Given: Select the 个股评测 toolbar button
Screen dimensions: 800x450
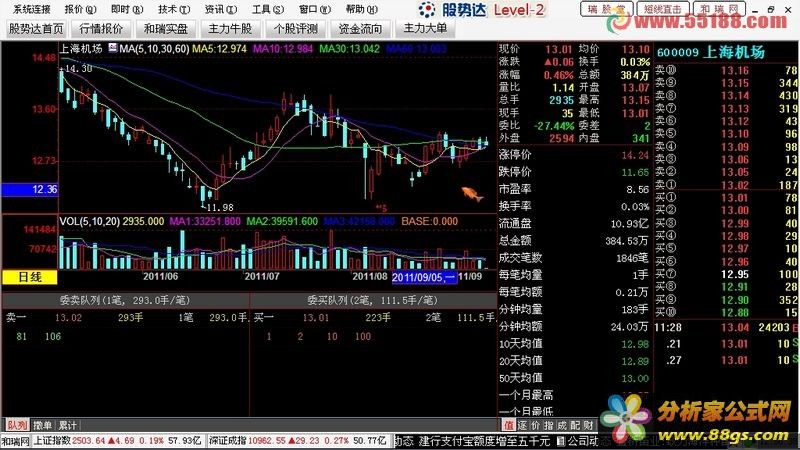Looking at the screenshot, I should coord(295,29).
